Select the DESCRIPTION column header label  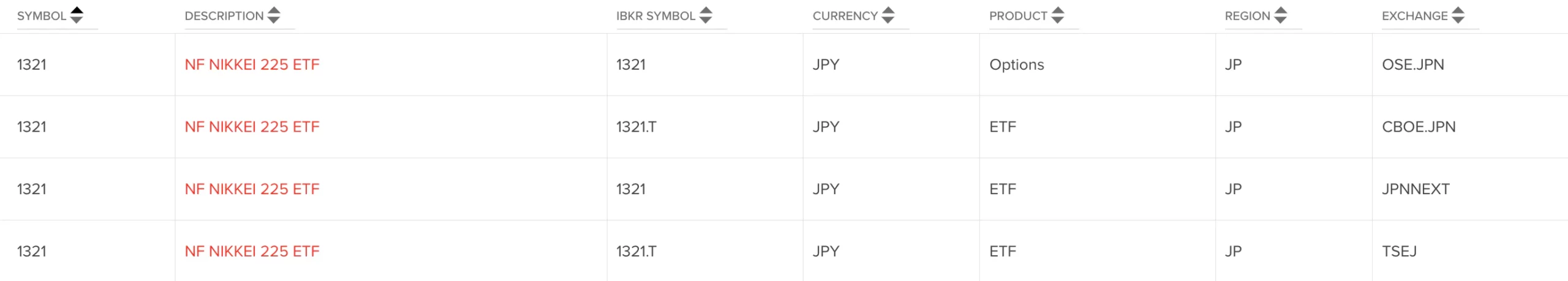(x=224, y=16)
